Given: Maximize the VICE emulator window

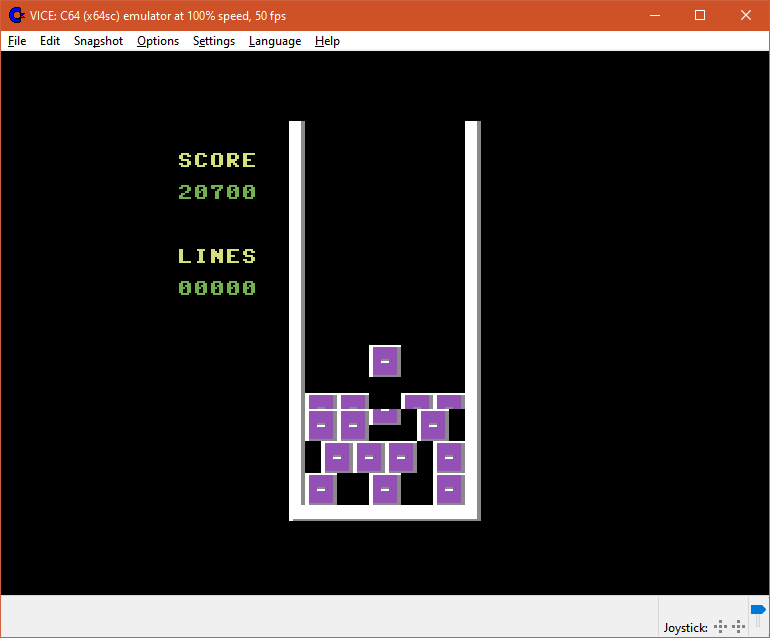Looking at the screenshot, I should pyautogui.click(x=700, y=16).
